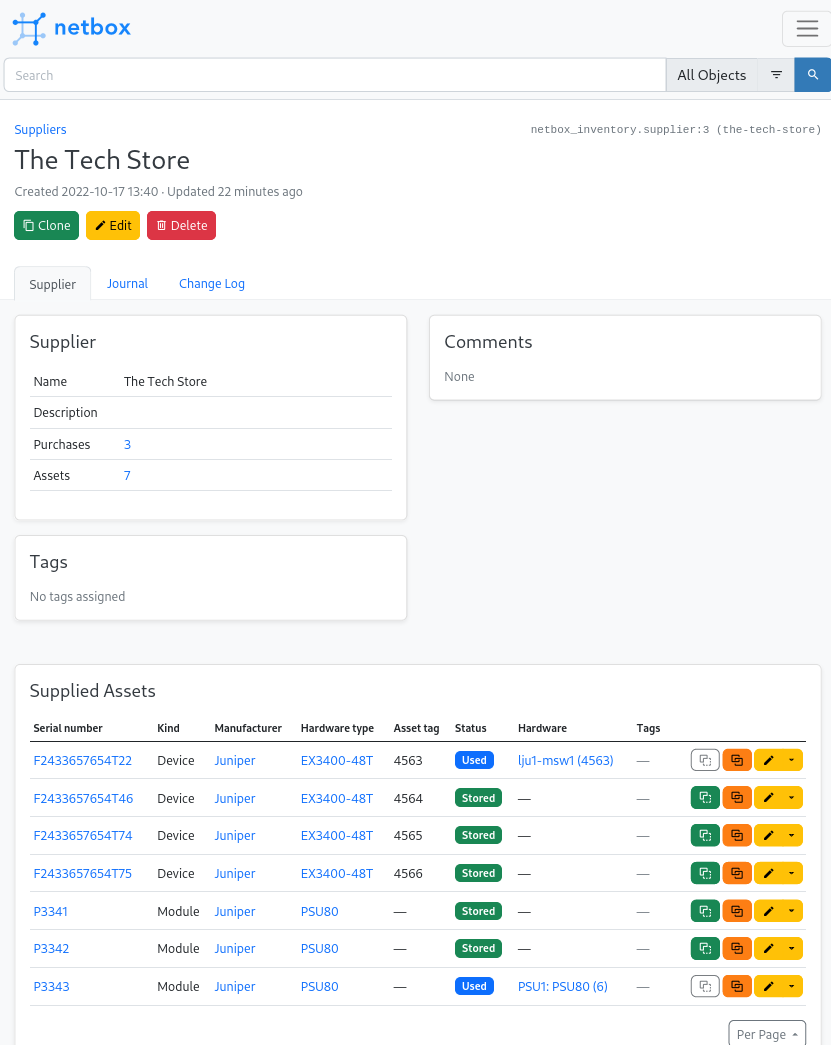Image resolution: width=831 pixels, height=1045 pixels.
Task: Click orange assign icon for F2433657654T22
Action: (737, 760)
